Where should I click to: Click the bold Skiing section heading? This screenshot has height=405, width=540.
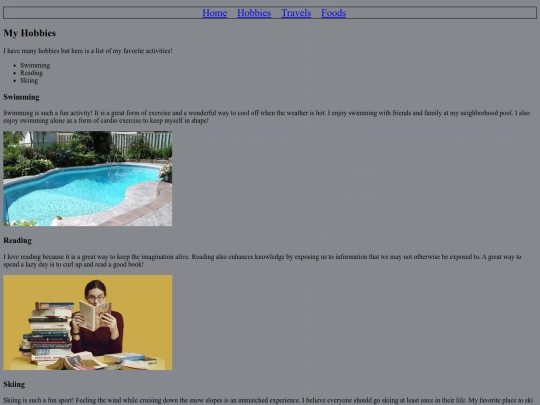14,384
